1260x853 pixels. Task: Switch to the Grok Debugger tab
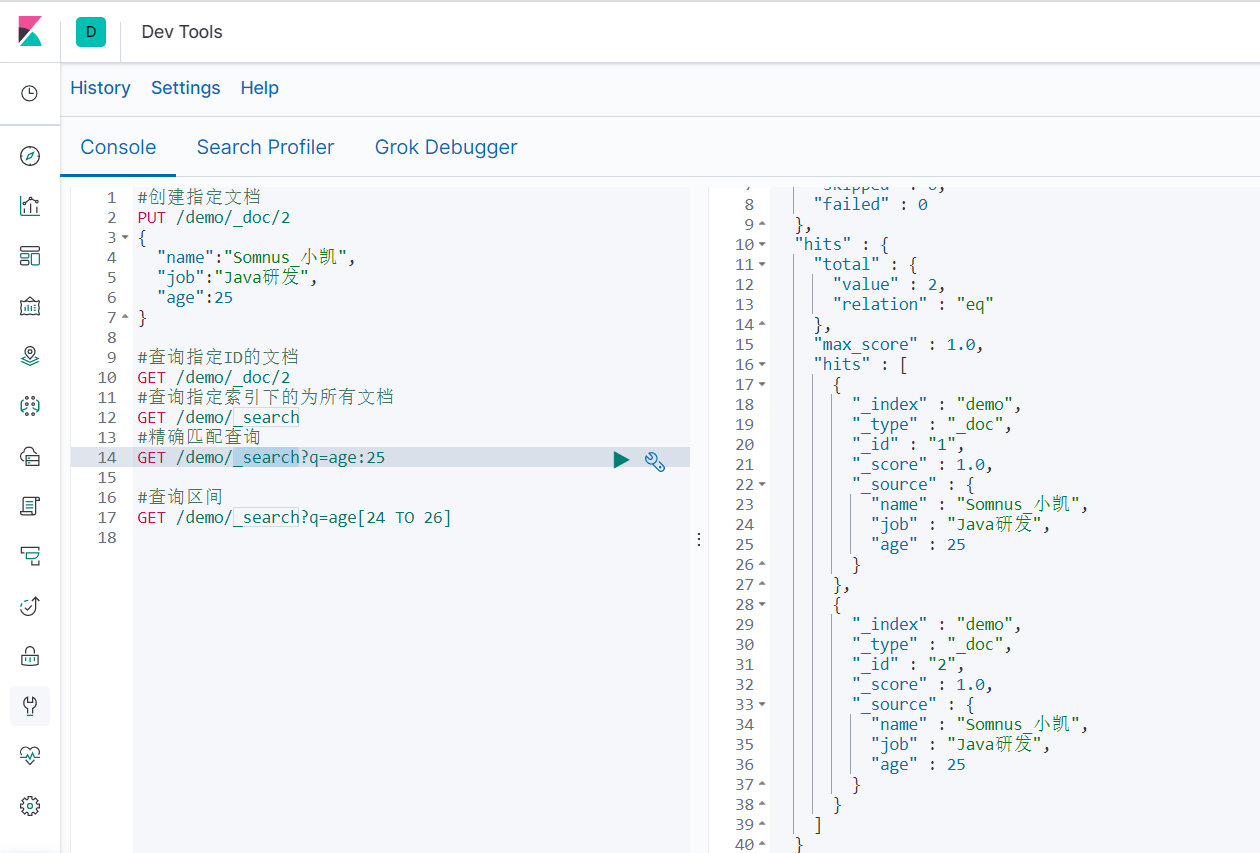click(446, 147)
